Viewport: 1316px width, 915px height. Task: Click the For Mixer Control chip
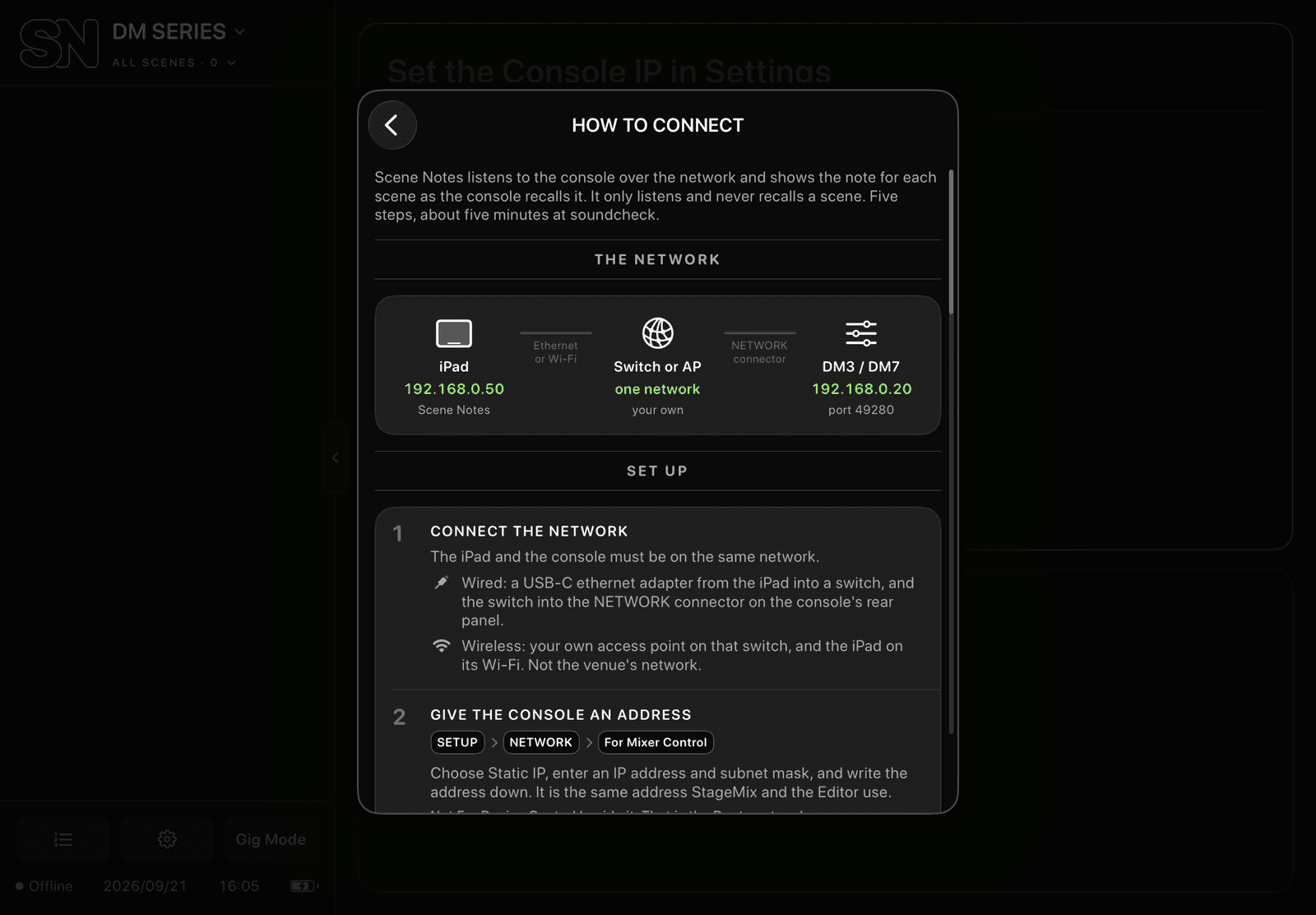(656, 742)
